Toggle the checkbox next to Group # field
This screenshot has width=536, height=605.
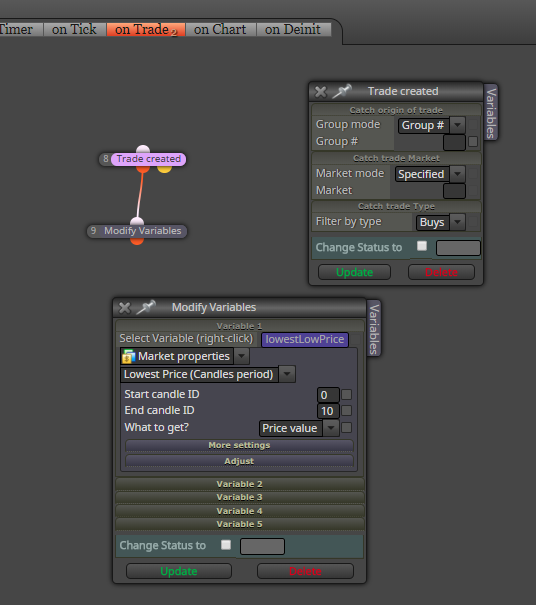pos(473,142)
